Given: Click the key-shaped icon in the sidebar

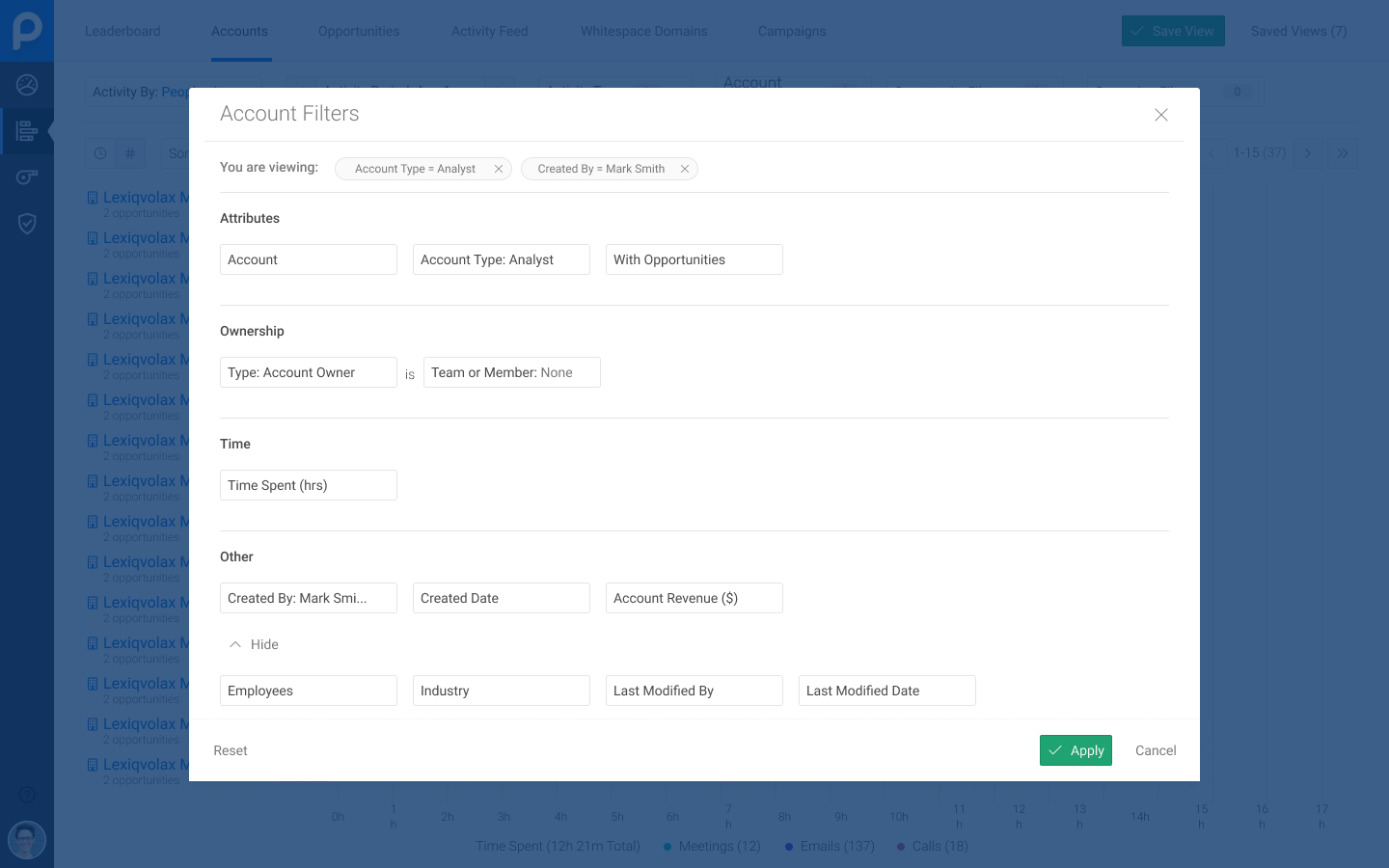Looking at the screenshot, I should point(27,176).
